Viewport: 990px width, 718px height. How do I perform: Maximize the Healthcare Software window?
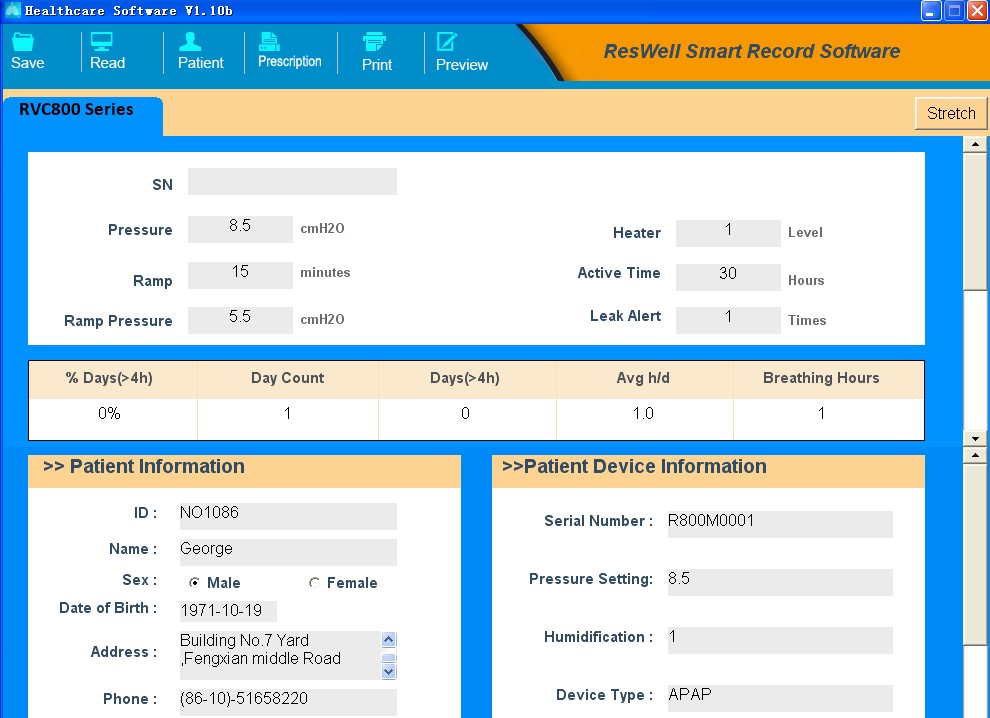[954, 11]
